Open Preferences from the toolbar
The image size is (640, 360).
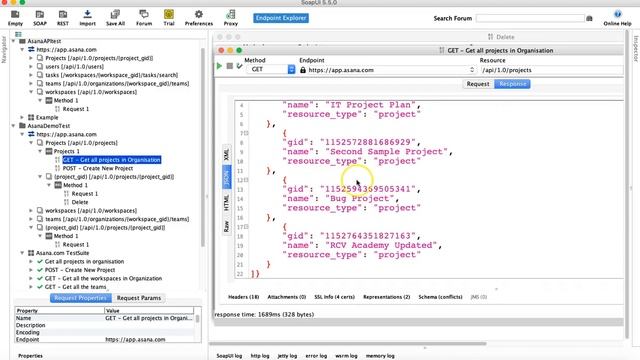[199, 18]
